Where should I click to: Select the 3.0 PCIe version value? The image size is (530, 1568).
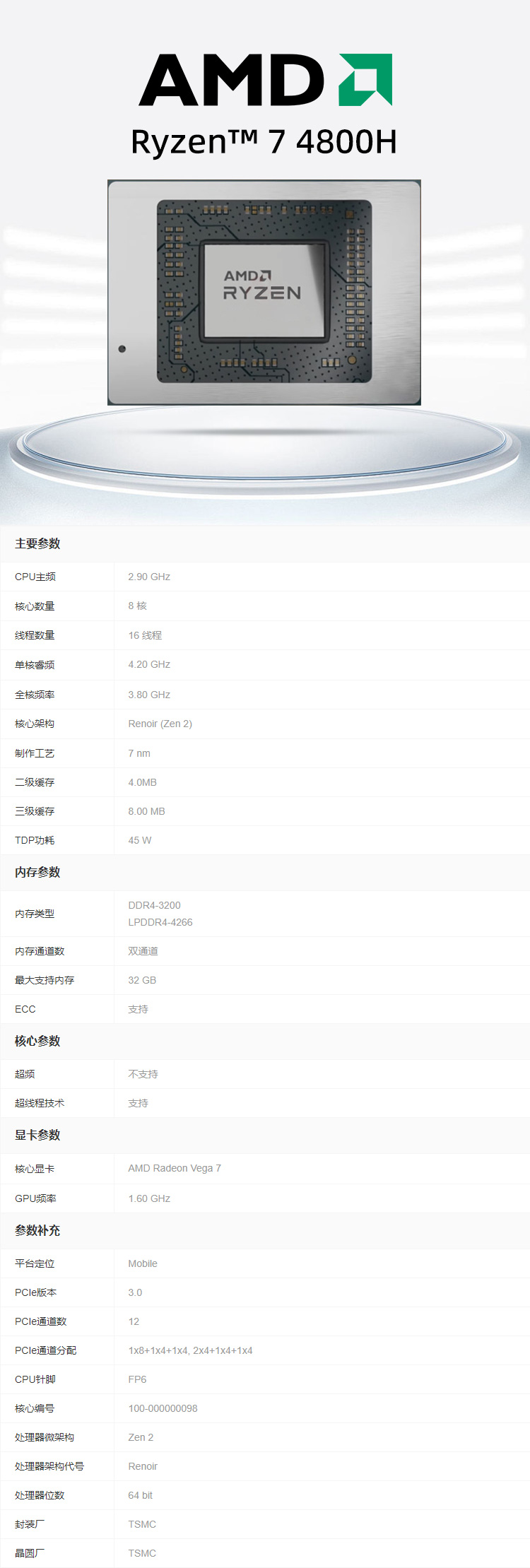[135, 1292]
